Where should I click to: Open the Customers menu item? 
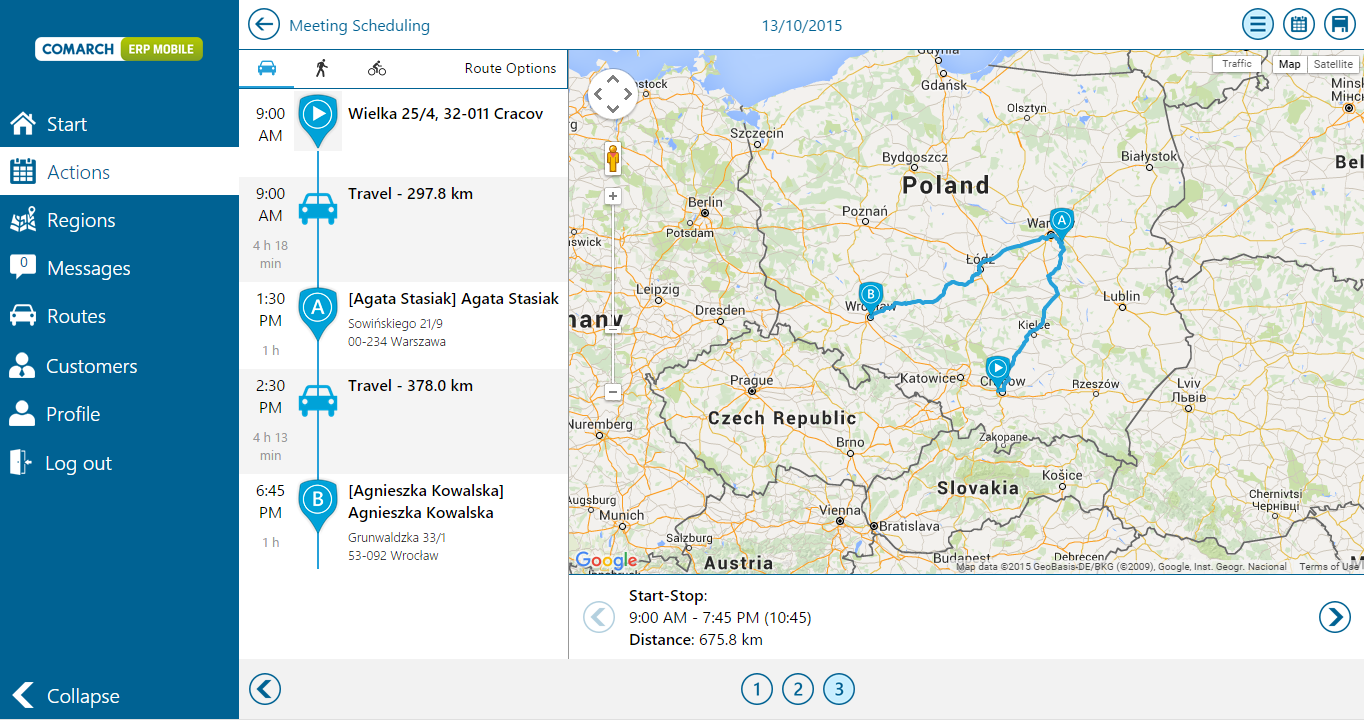point(91,366)
